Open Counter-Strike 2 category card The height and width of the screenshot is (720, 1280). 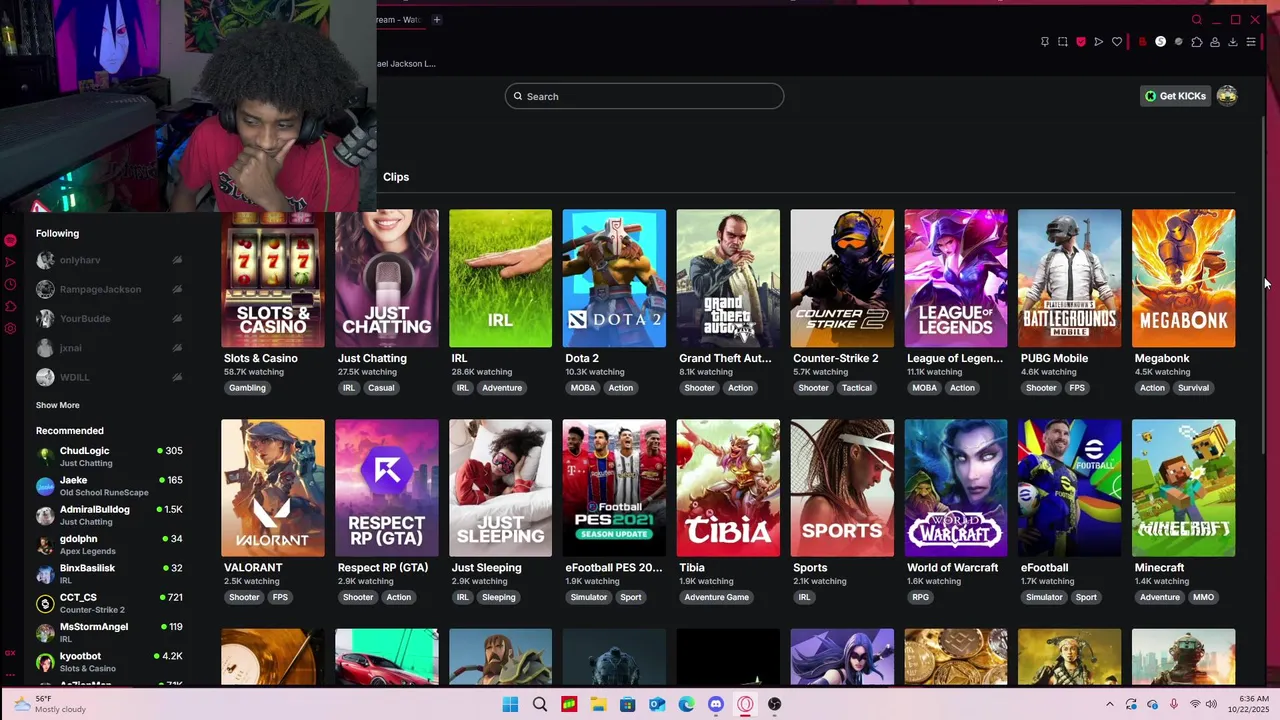click(x=842, y=278)
